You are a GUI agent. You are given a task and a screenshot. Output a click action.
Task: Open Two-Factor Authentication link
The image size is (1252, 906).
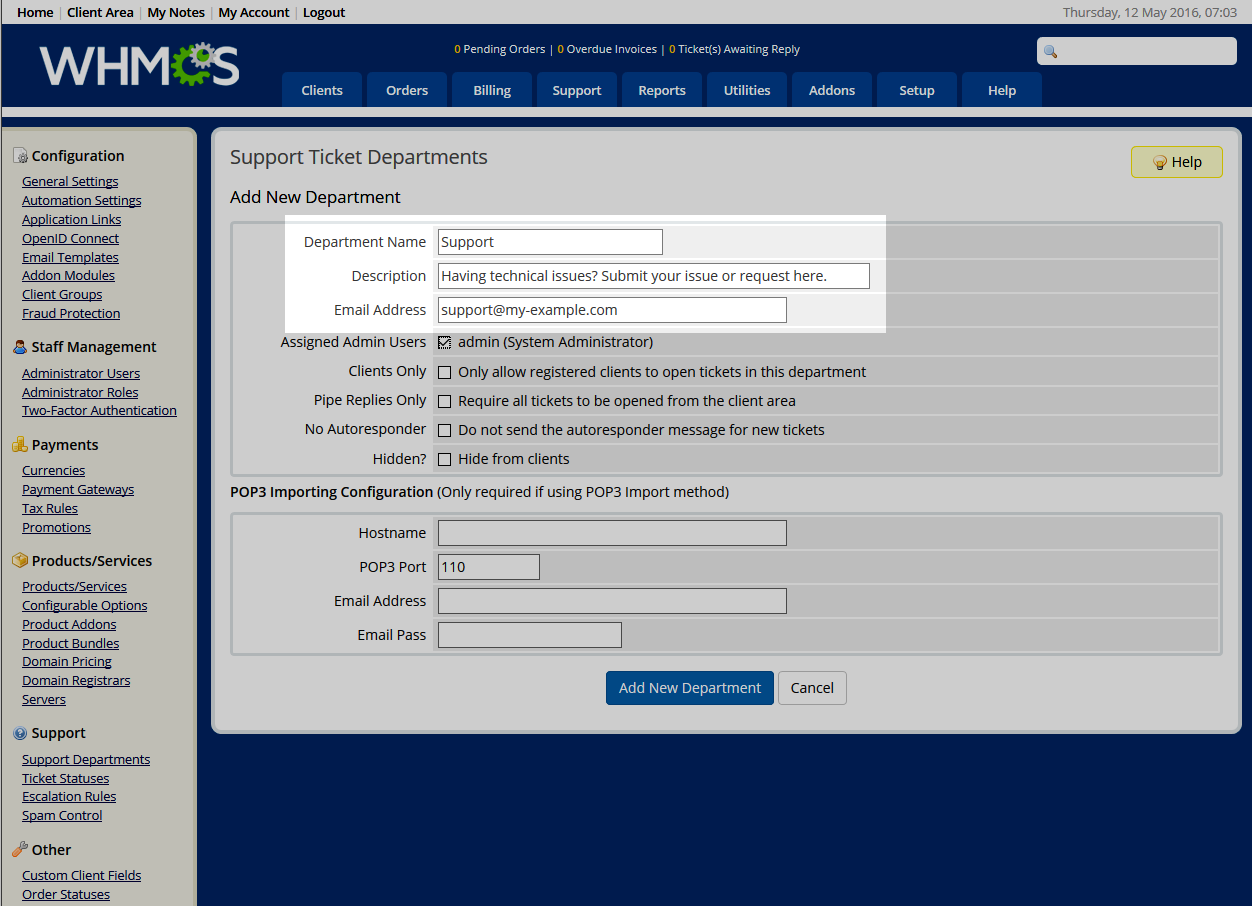[x=99, y=411]
